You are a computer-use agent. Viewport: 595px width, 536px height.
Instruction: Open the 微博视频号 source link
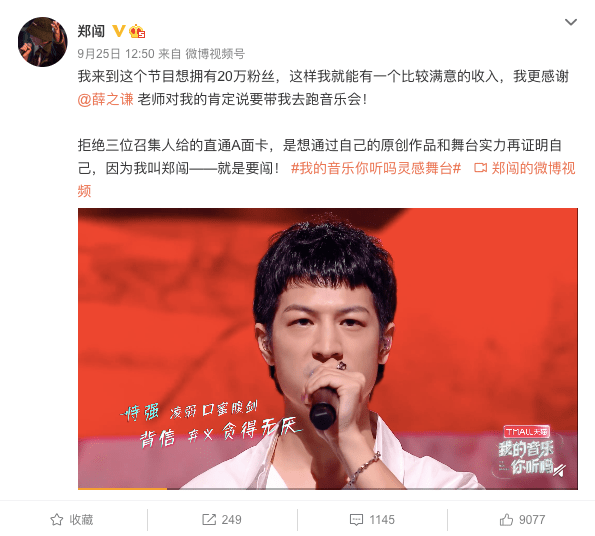click(215, 54)
